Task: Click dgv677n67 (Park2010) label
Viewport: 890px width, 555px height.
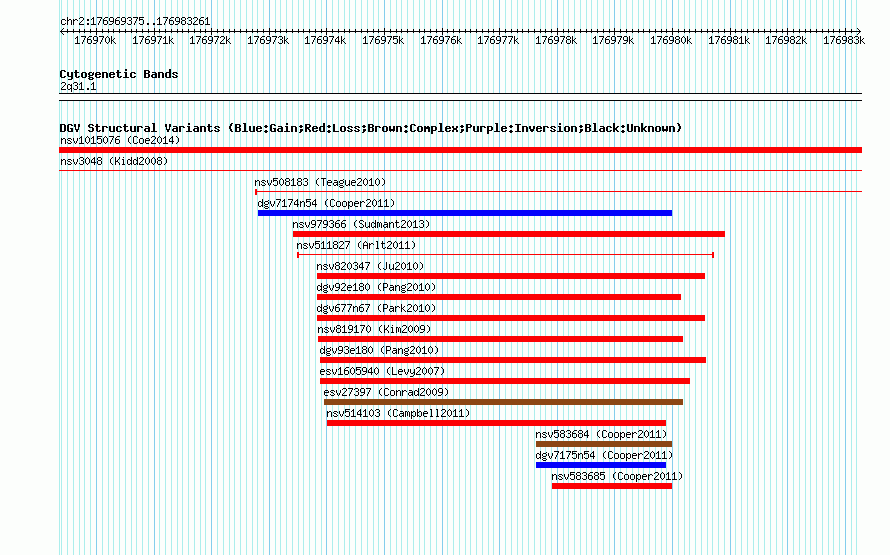Action: pyautogui.click(x=376, y=308)
